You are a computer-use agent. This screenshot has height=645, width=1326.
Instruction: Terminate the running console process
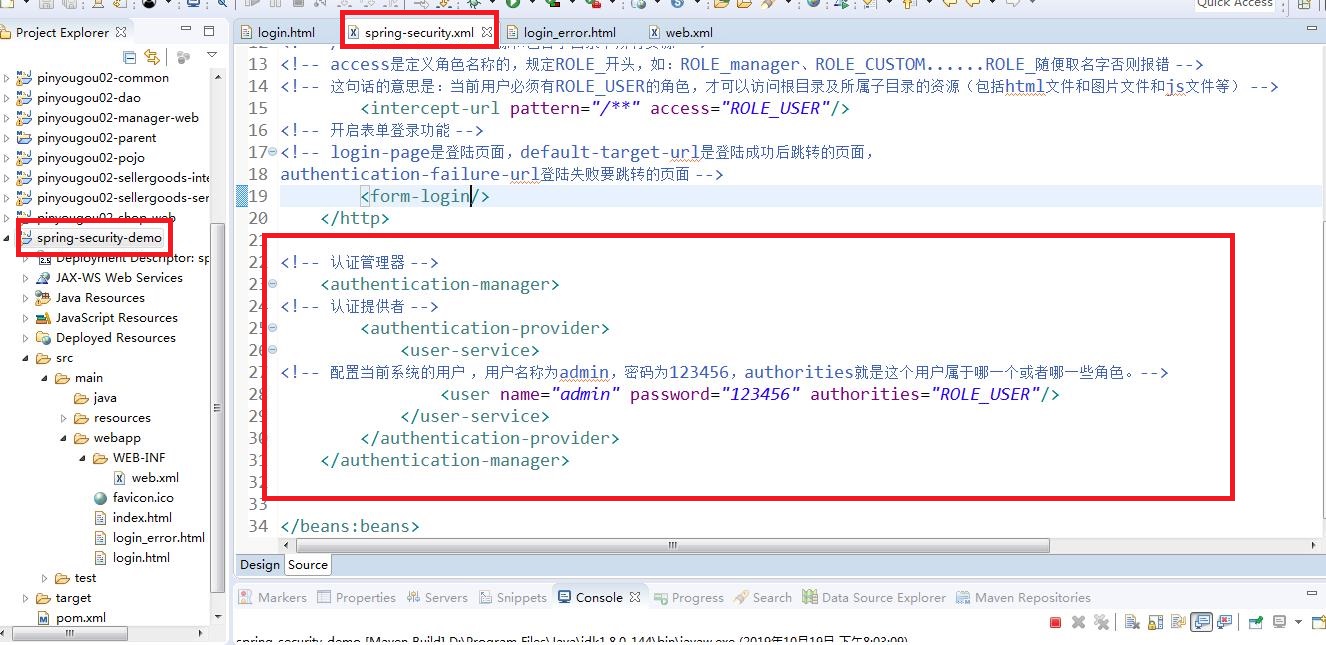(1055, 622)
